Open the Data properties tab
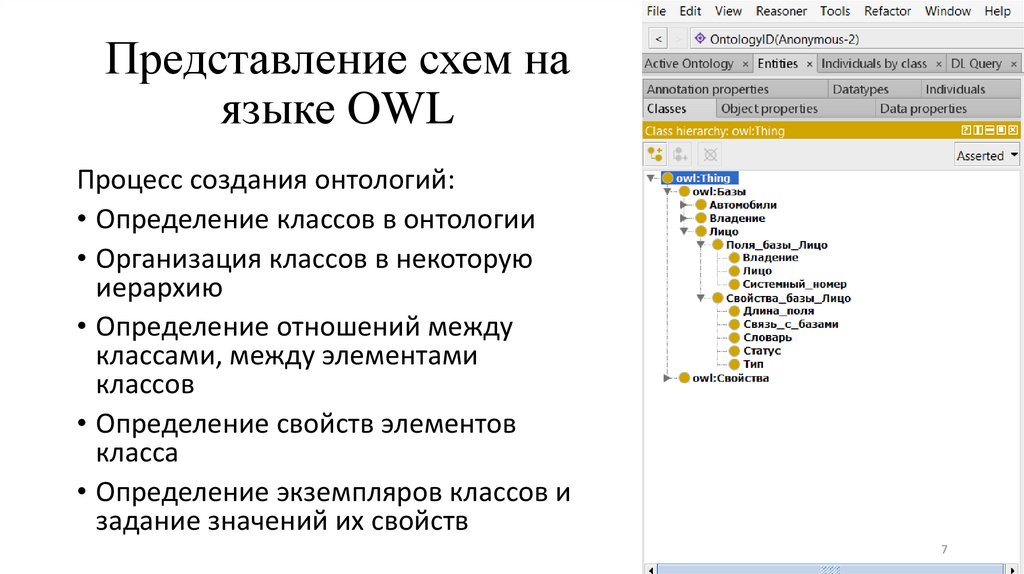This screenshot has width=1024, height=574. pyautogui.click(x=948, y=108)
